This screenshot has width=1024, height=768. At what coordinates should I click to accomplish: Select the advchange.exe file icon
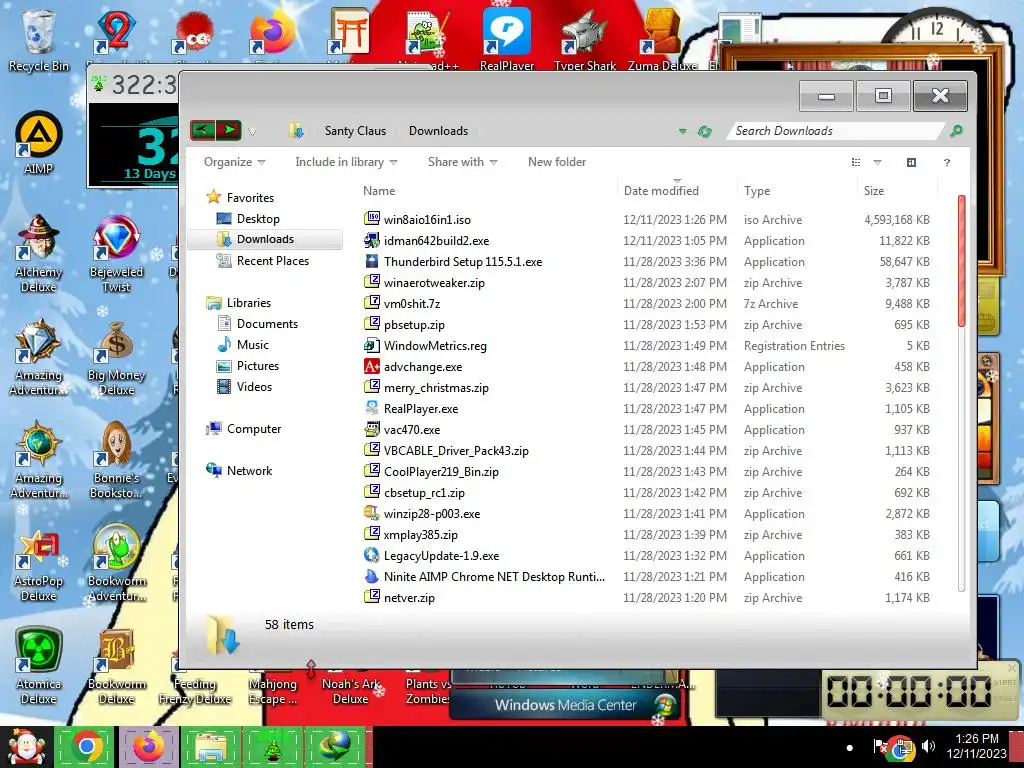[372, 366]
